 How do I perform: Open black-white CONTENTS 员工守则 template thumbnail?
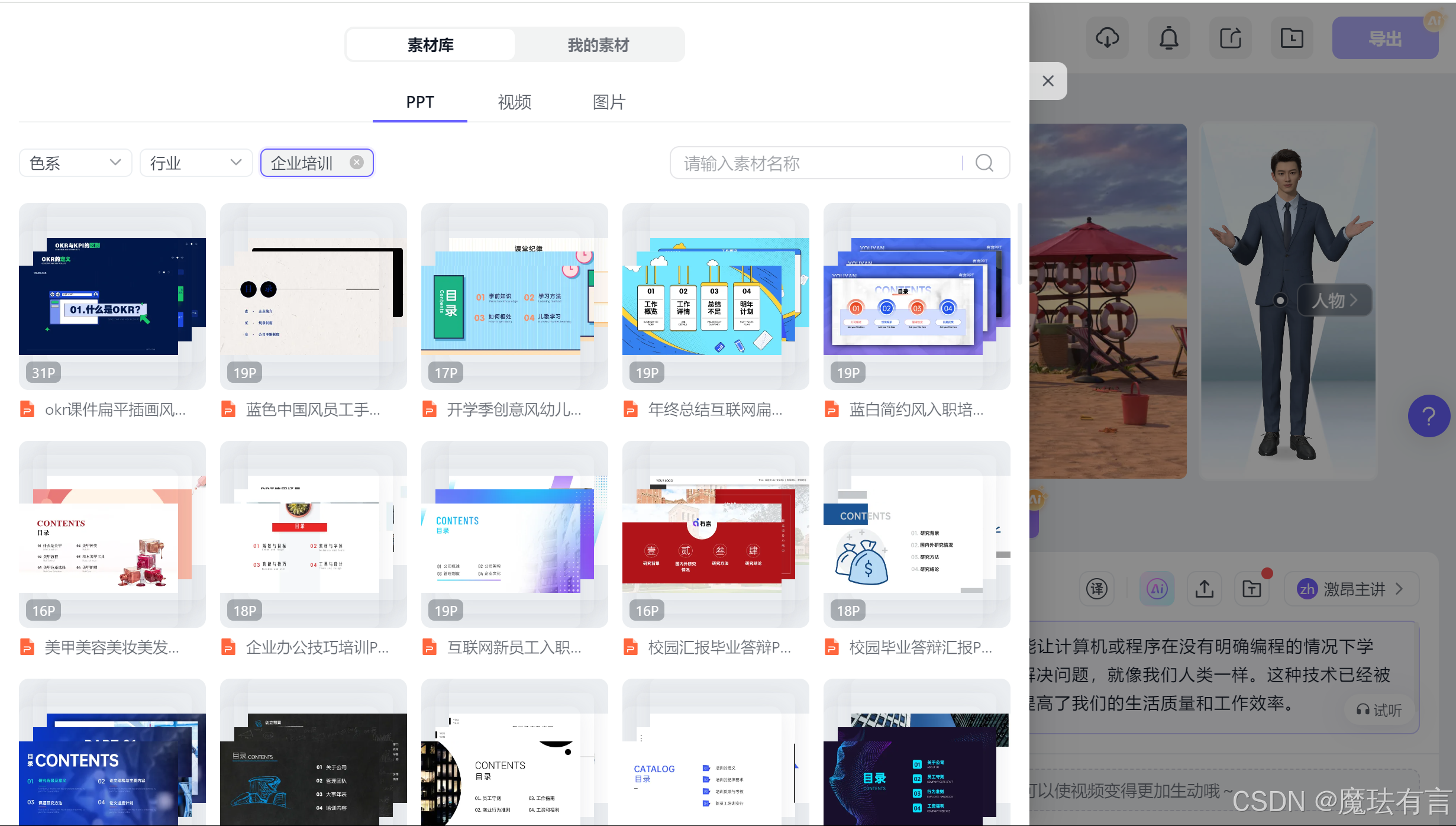click(x=515, y=753)
